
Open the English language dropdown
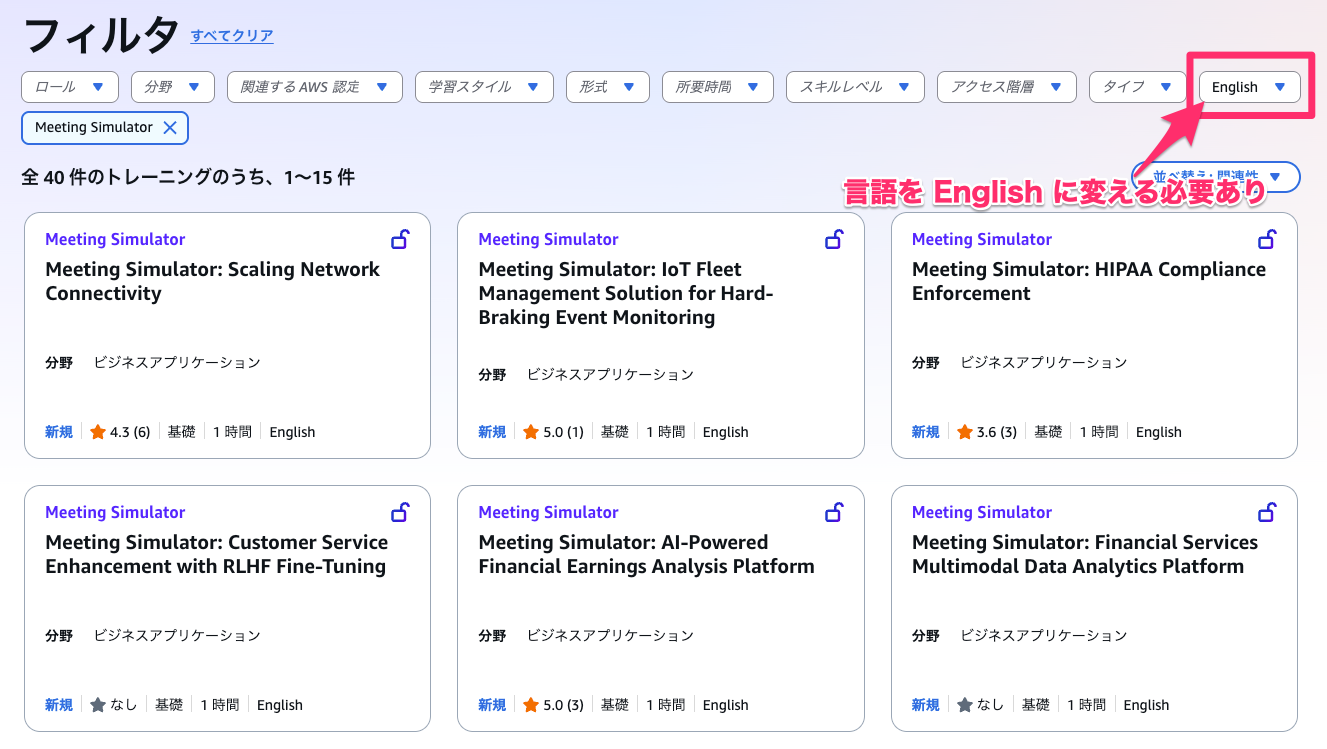click(x=1249, y=87)
